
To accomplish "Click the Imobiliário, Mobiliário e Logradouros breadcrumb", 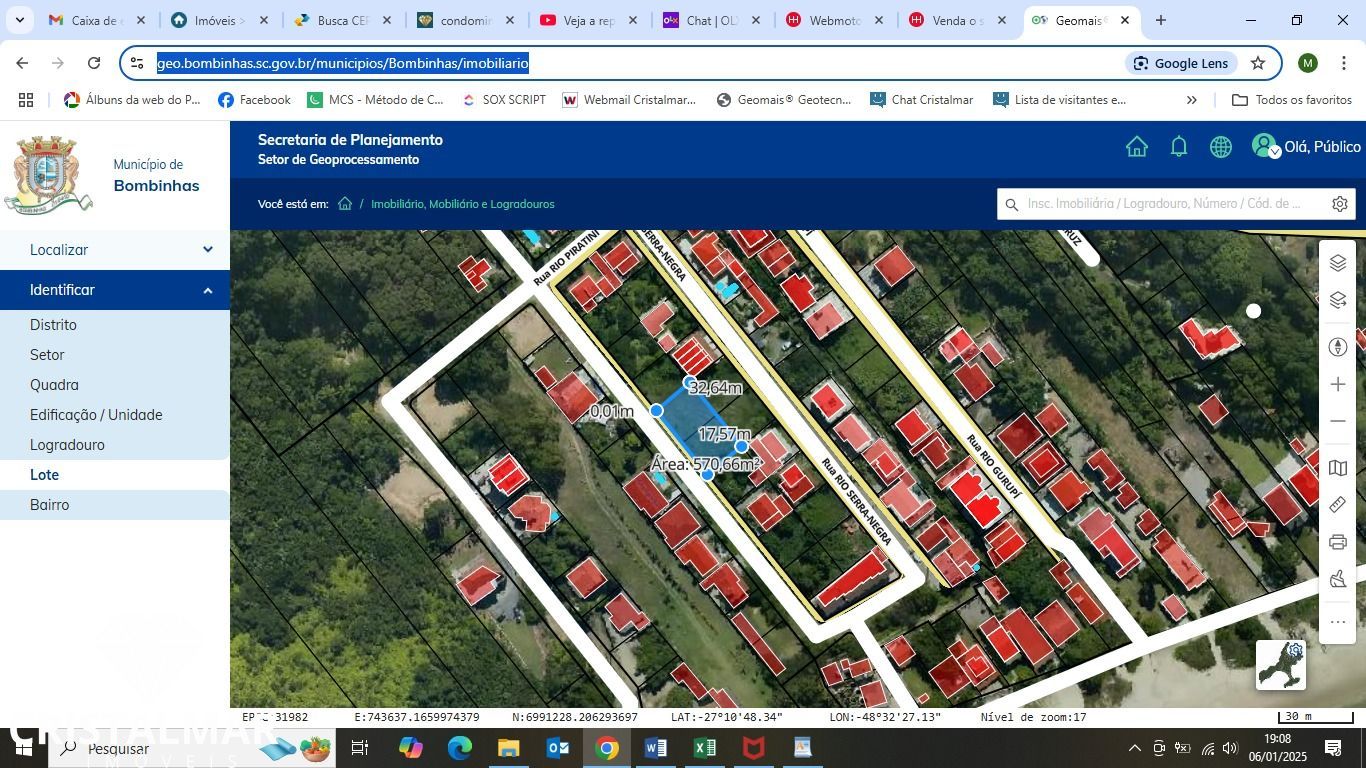I will [x=462, y=204].
